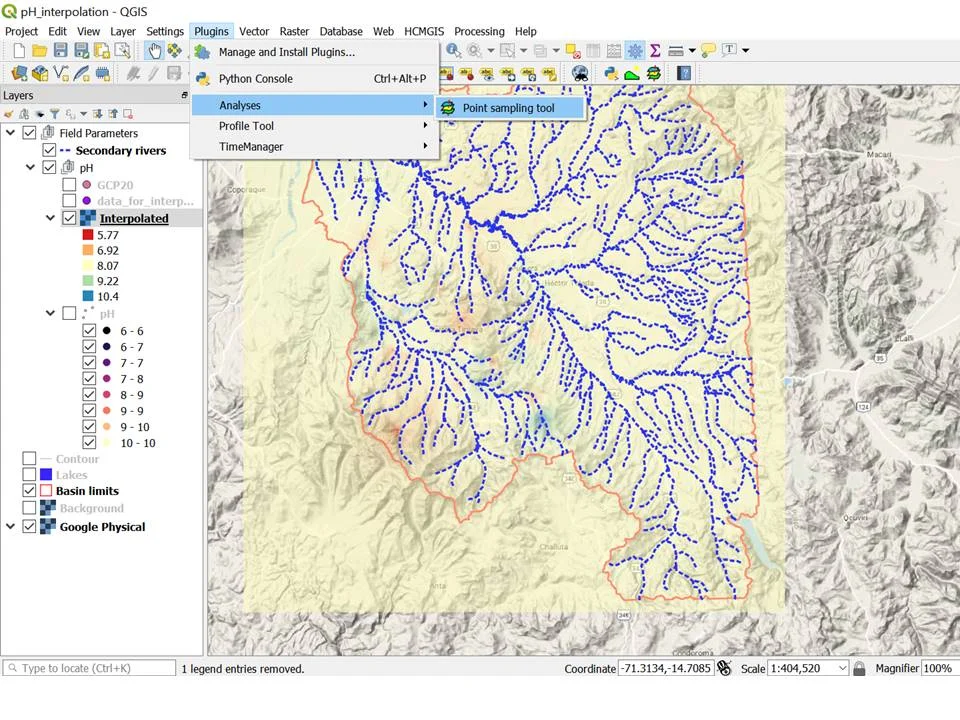The image size is (960, 720).
Task: Toggle the Field Parameters group checkbox
Action: tap(29, 133)
